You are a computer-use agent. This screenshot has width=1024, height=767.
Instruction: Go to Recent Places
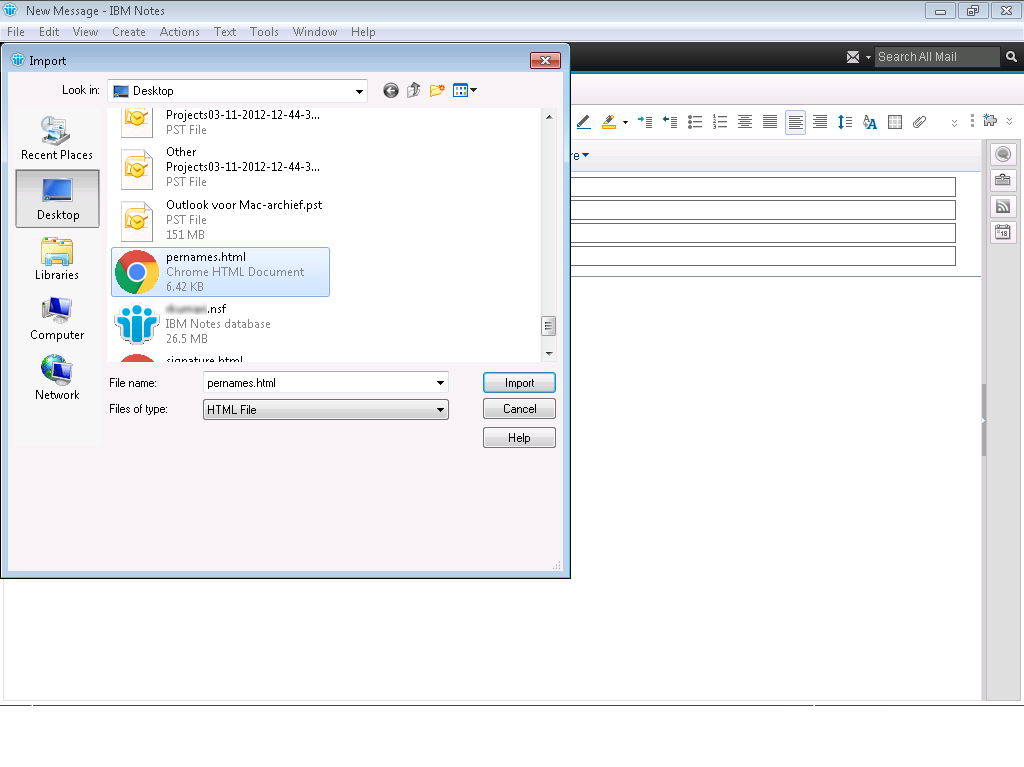coord(57,138)
